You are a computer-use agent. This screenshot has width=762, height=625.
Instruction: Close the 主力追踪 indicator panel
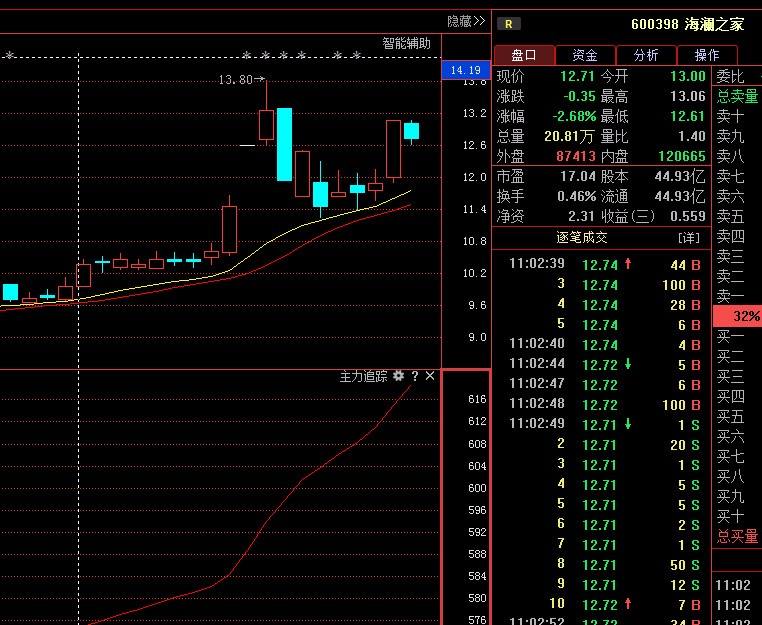pos(430,376)
